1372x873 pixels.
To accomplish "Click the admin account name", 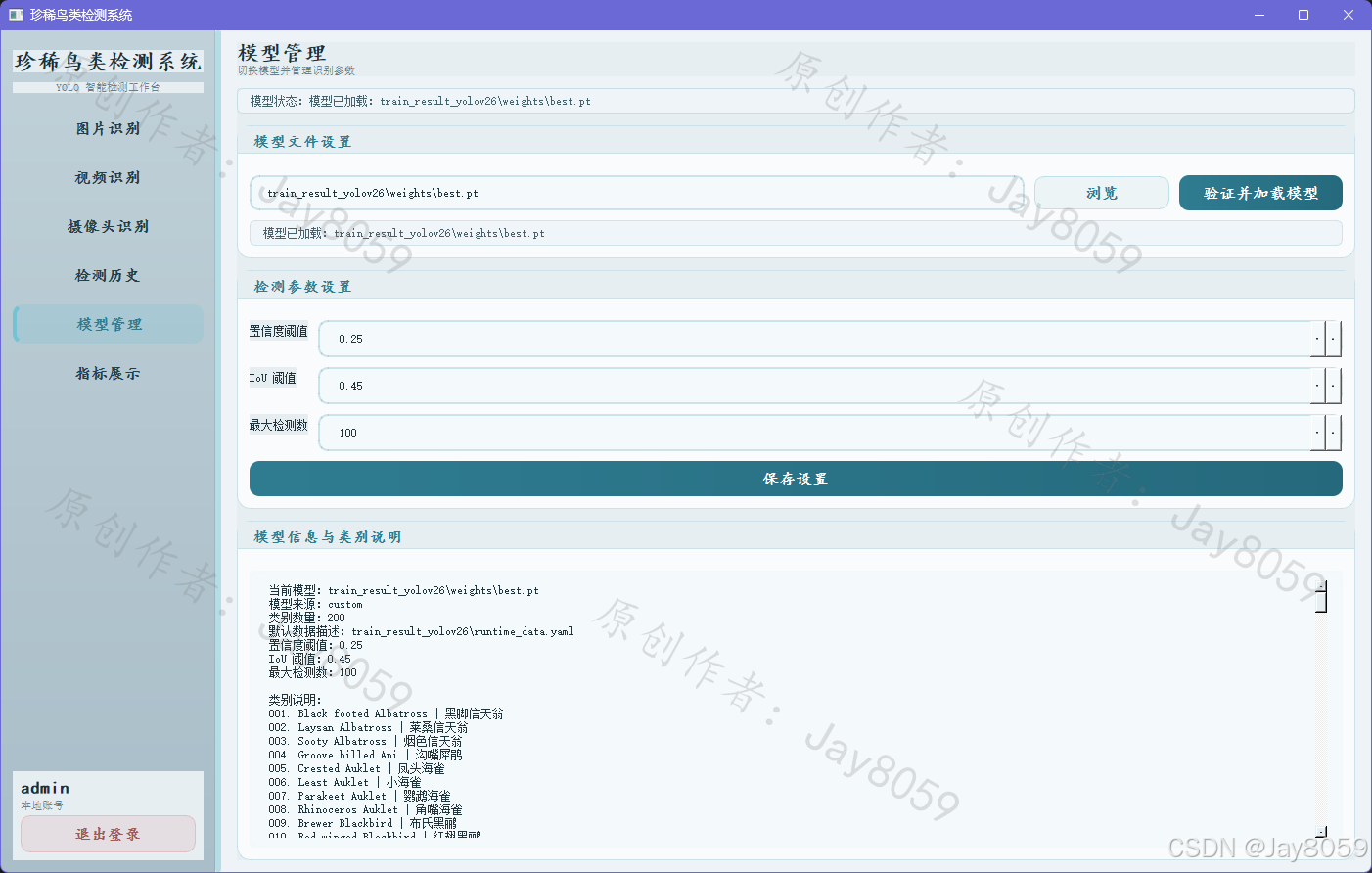I will pyautogui.click(x=45, y=788).
